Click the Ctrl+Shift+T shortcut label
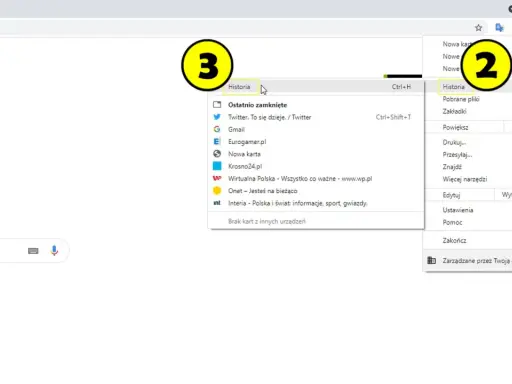The image size is (512, 384). click(393, 117)
